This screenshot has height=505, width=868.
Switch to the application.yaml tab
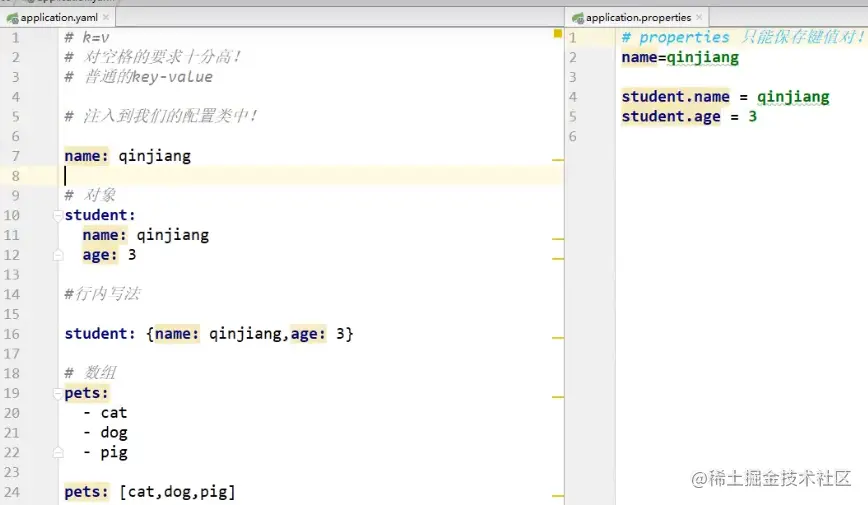tap(58, 18)
